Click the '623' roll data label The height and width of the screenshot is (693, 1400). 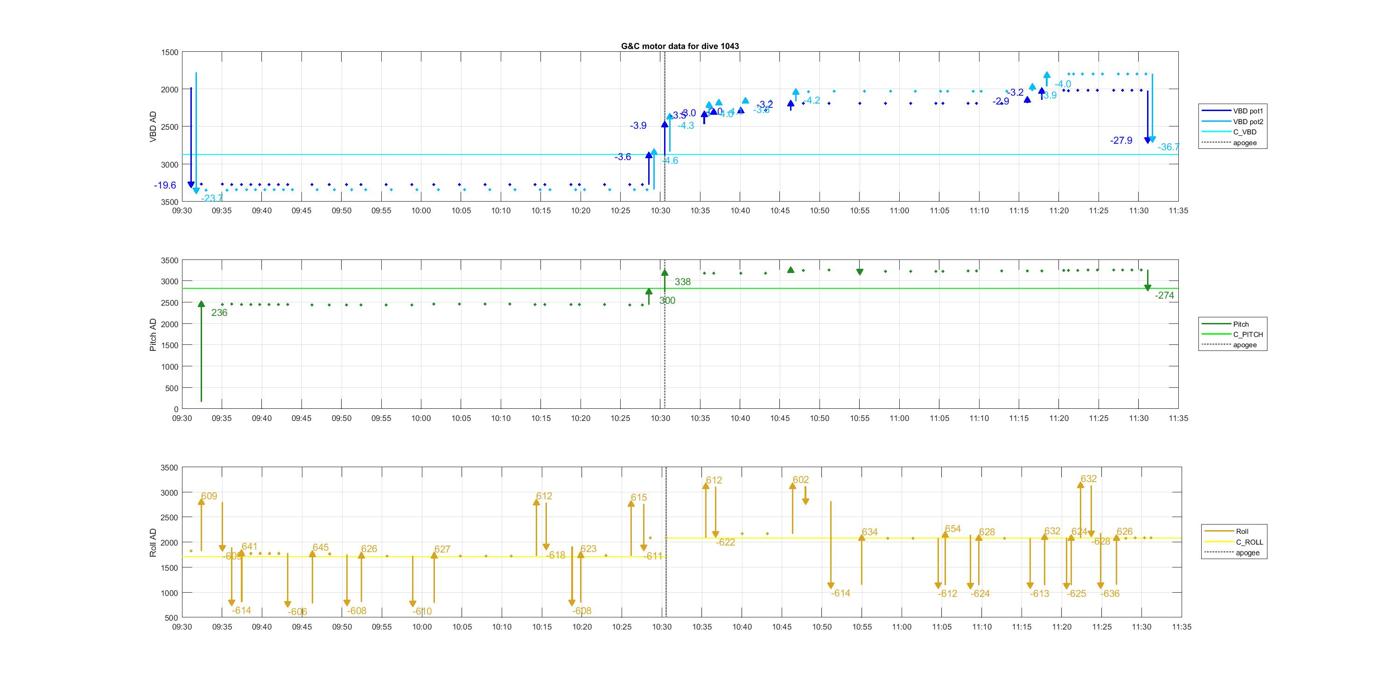point(588,548)
